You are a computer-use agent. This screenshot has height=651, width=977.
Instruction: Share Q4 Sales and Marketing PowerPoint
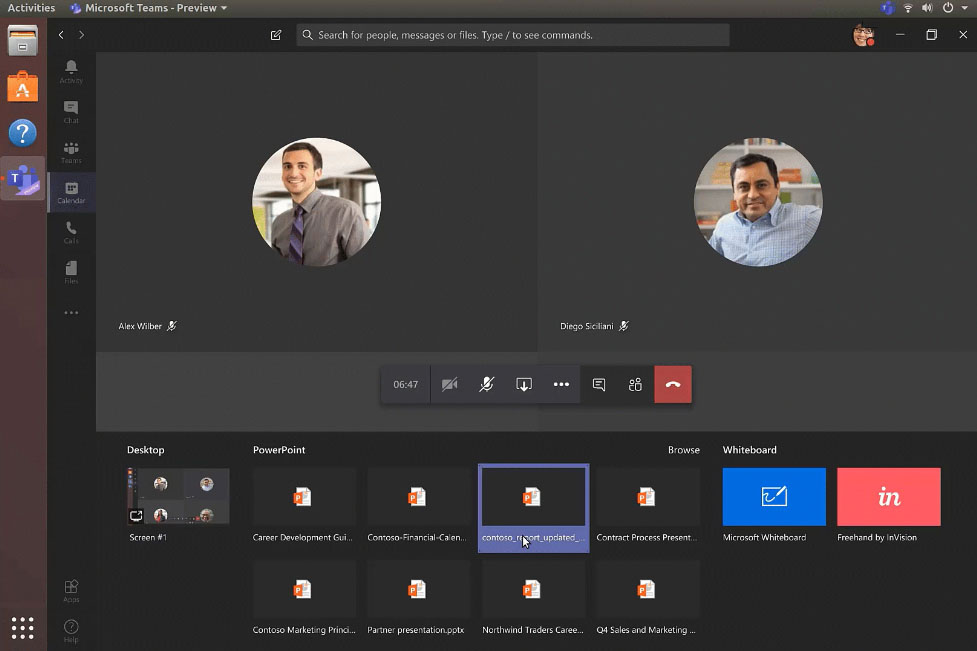647,598
